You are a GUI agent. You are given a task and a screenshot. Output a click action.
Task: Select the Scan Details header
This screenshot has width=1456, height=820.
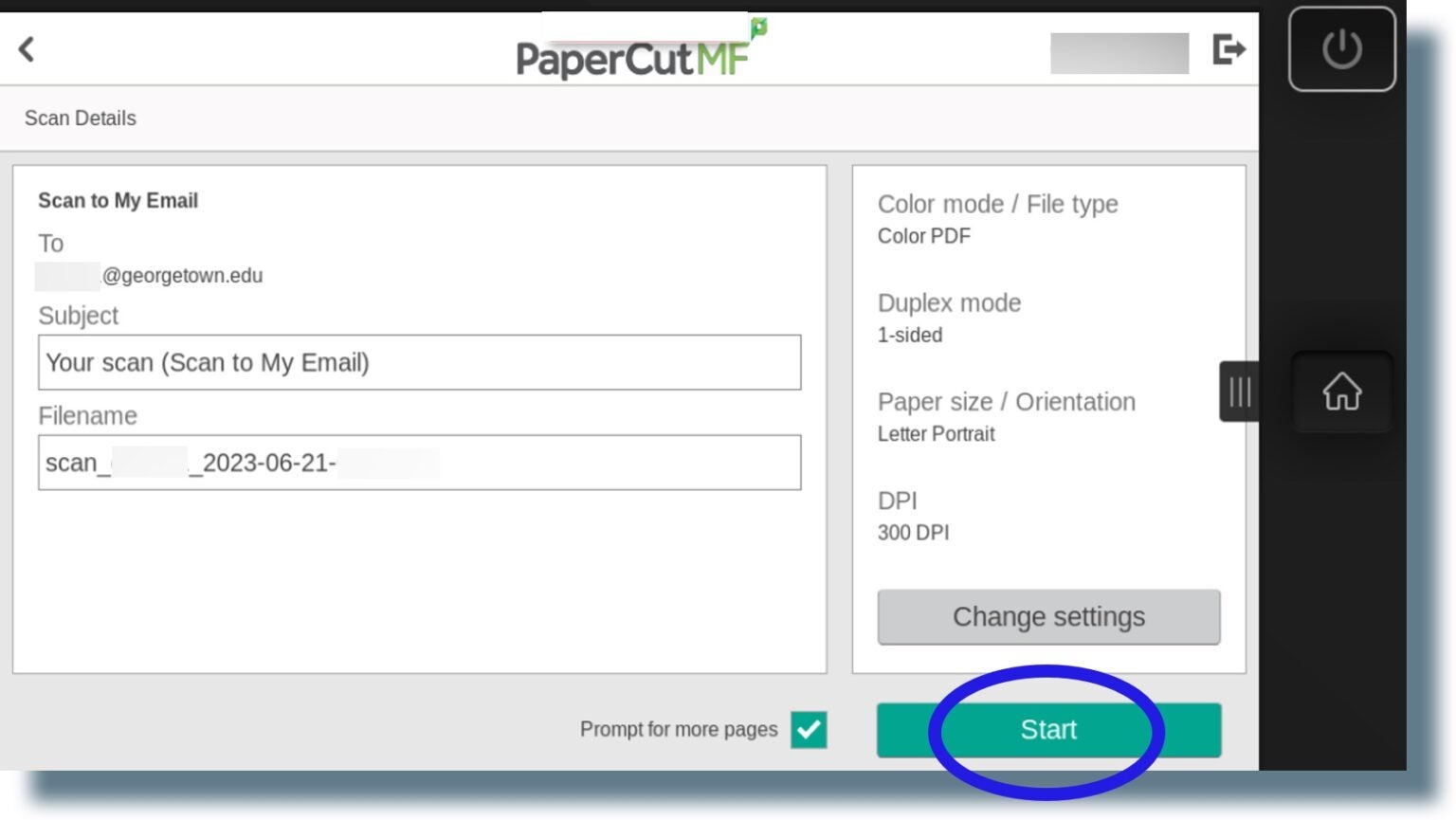pyautogui.click(x=80, y=118)
